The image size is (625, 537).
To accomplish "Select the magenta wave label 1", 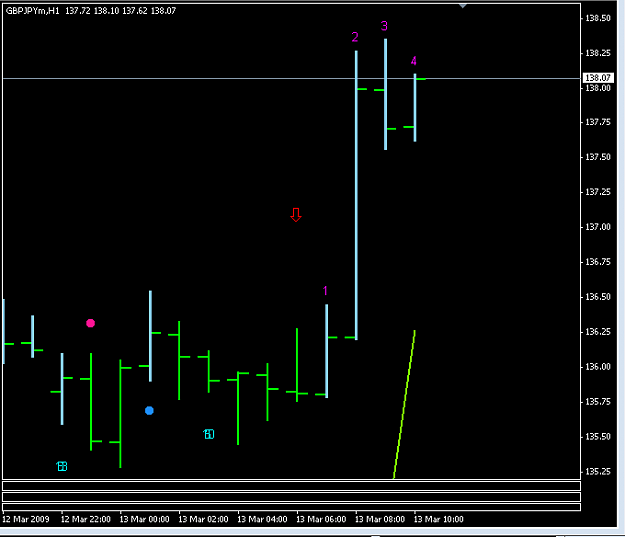I will tap(325, 291).
